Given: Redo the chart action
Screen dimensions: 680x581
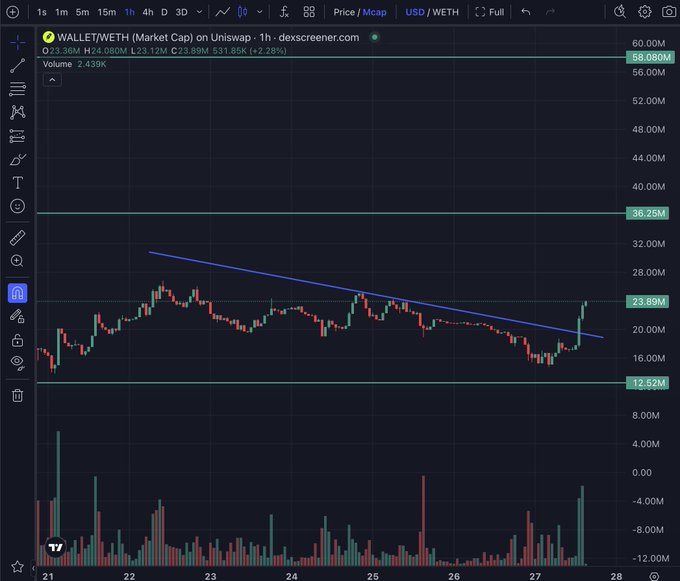Looking at the screenshot, I should [550, 12].
